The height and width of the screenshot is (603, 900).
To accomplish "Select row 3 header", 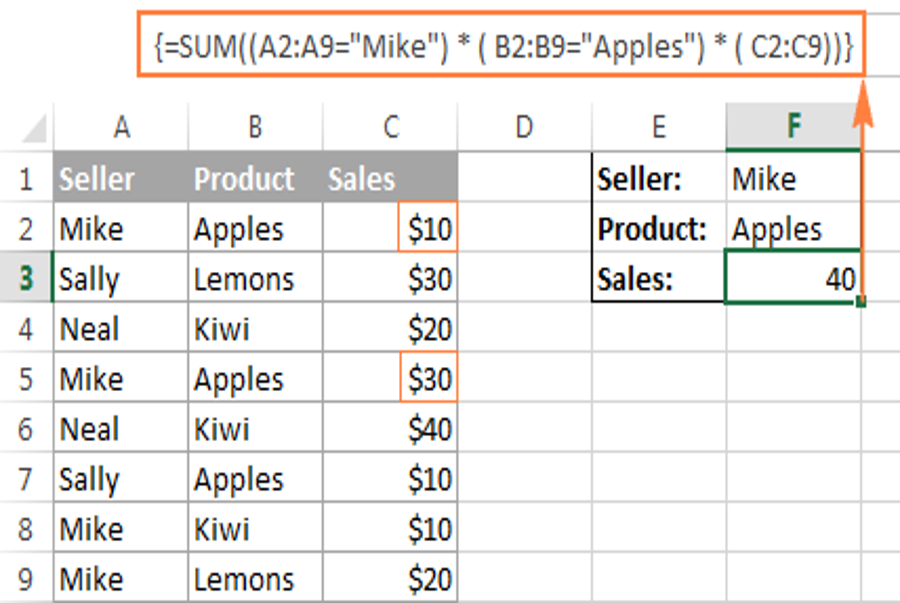I will click(26, 279).
